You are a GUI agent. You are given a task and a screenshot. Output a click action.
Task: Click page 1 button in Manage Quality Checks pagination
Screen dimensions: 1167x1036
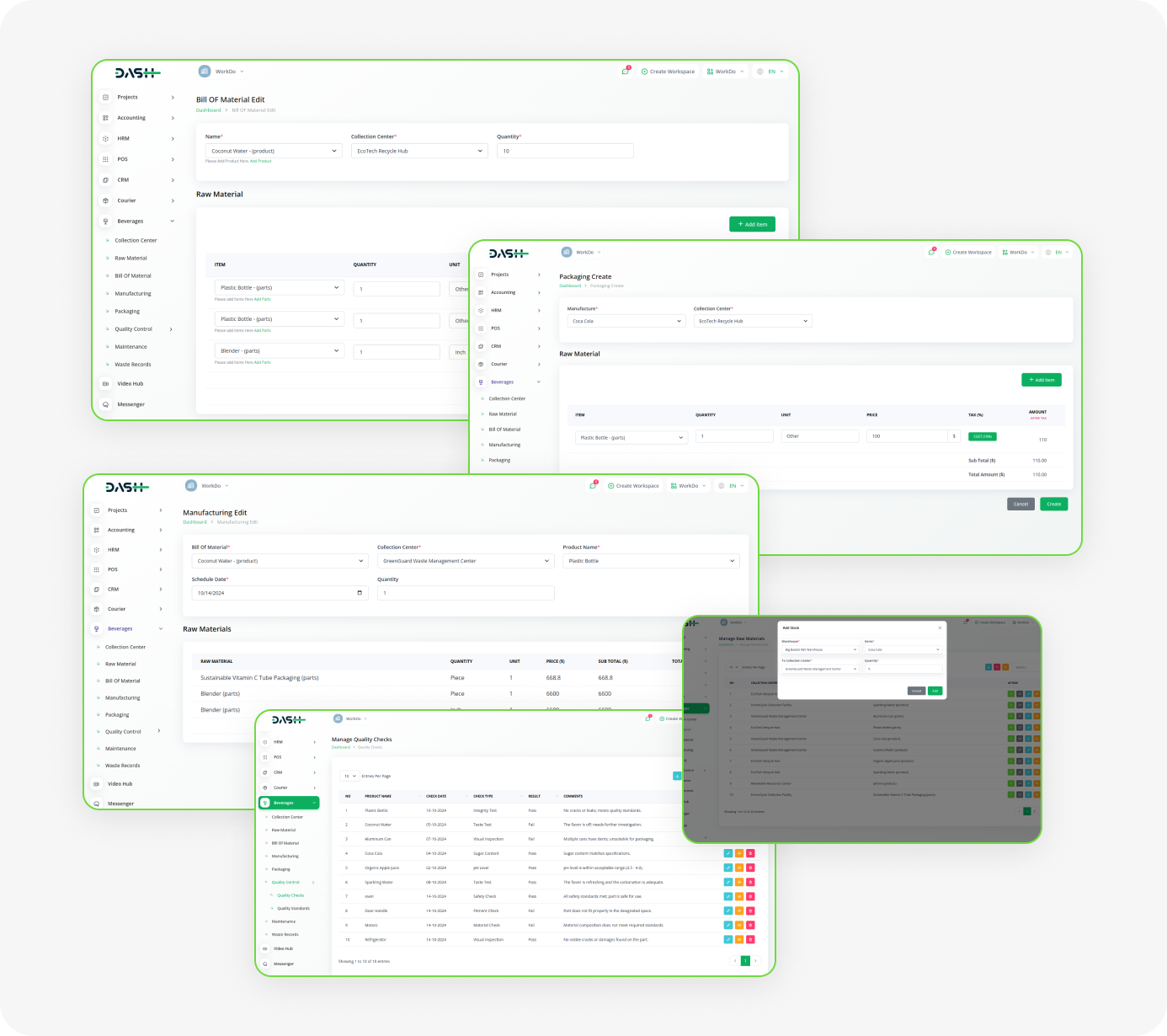[745, 960]
